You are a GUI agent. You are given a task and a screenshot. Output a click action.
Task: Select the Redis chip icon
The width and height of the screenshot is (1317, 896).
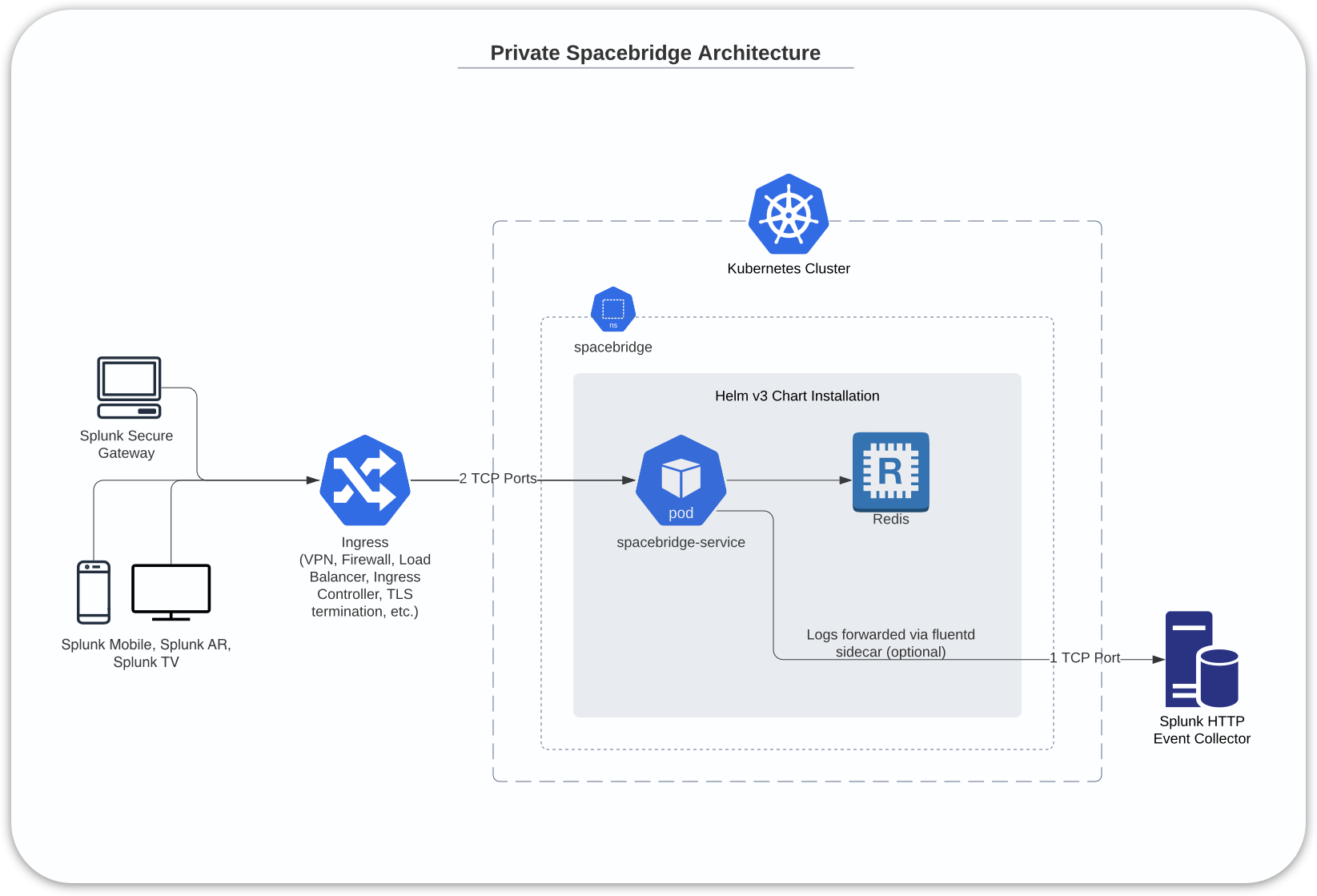tap(891, 472)
